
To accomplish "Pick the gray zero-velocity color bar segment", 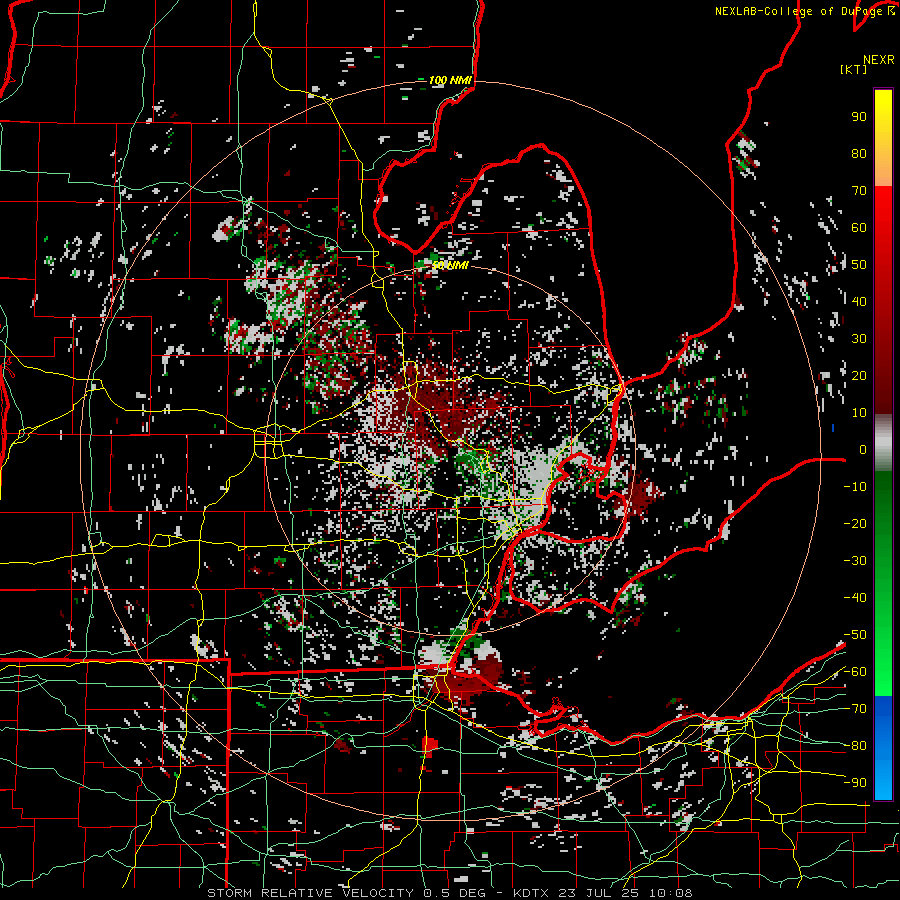I will coord(883,443).
